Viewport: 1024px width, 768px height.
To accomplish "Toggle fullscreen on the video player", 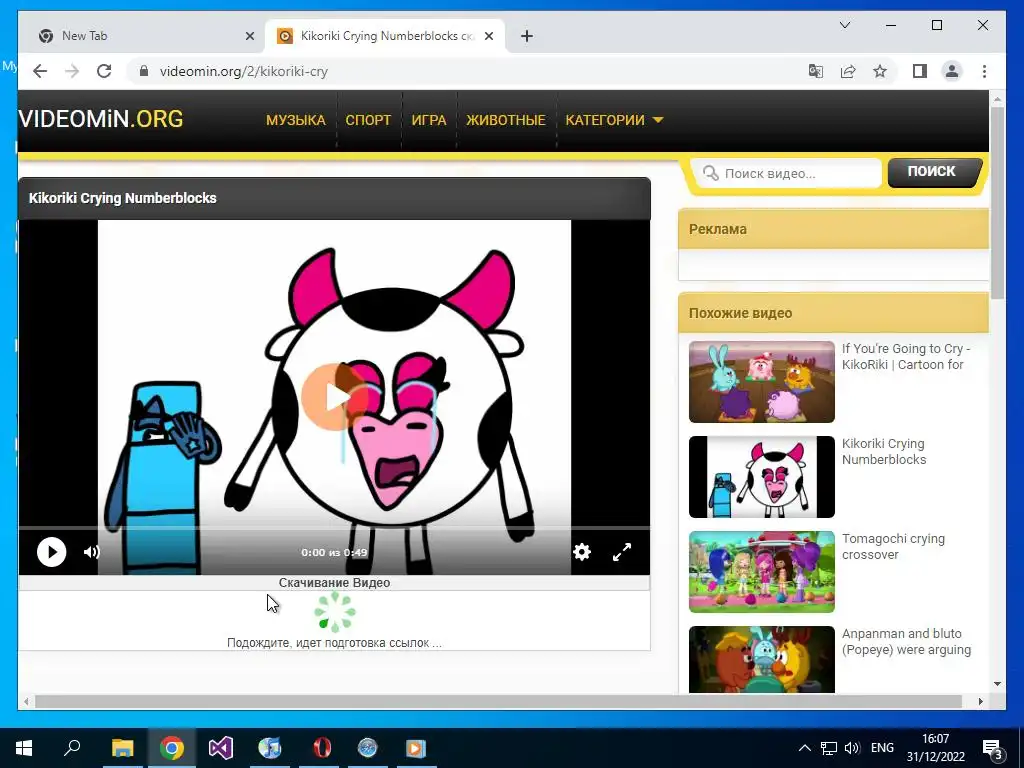I will pos(622,552).
